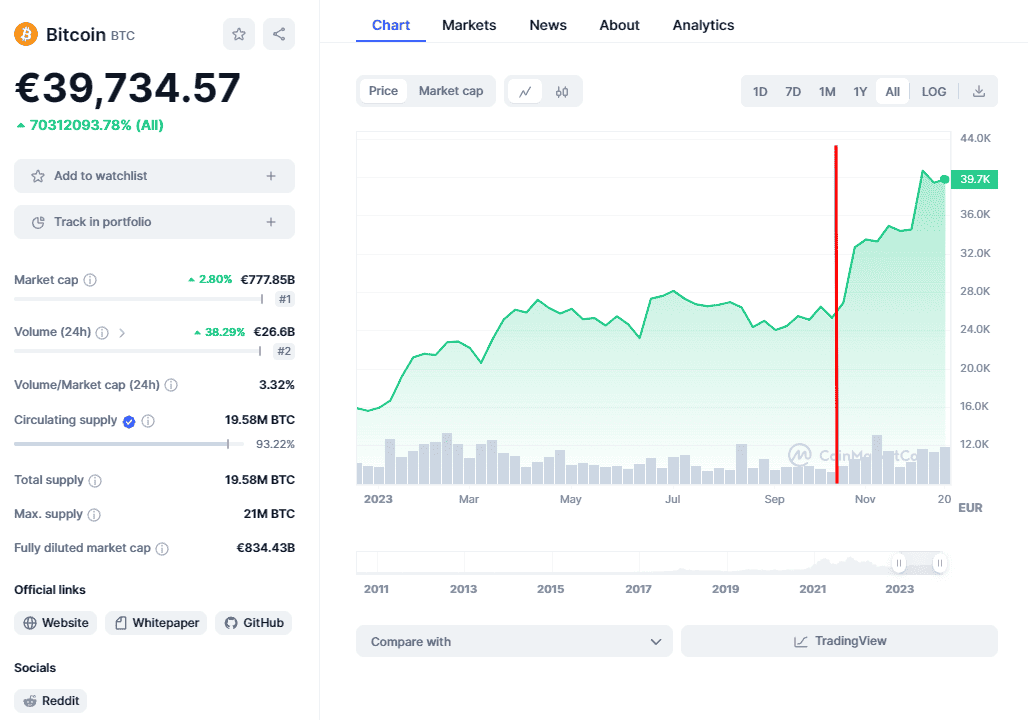Screen dimensions: 1028x720
Task: Star Bitcoin with the favorite icon button
Action: (x=239, y=34)
